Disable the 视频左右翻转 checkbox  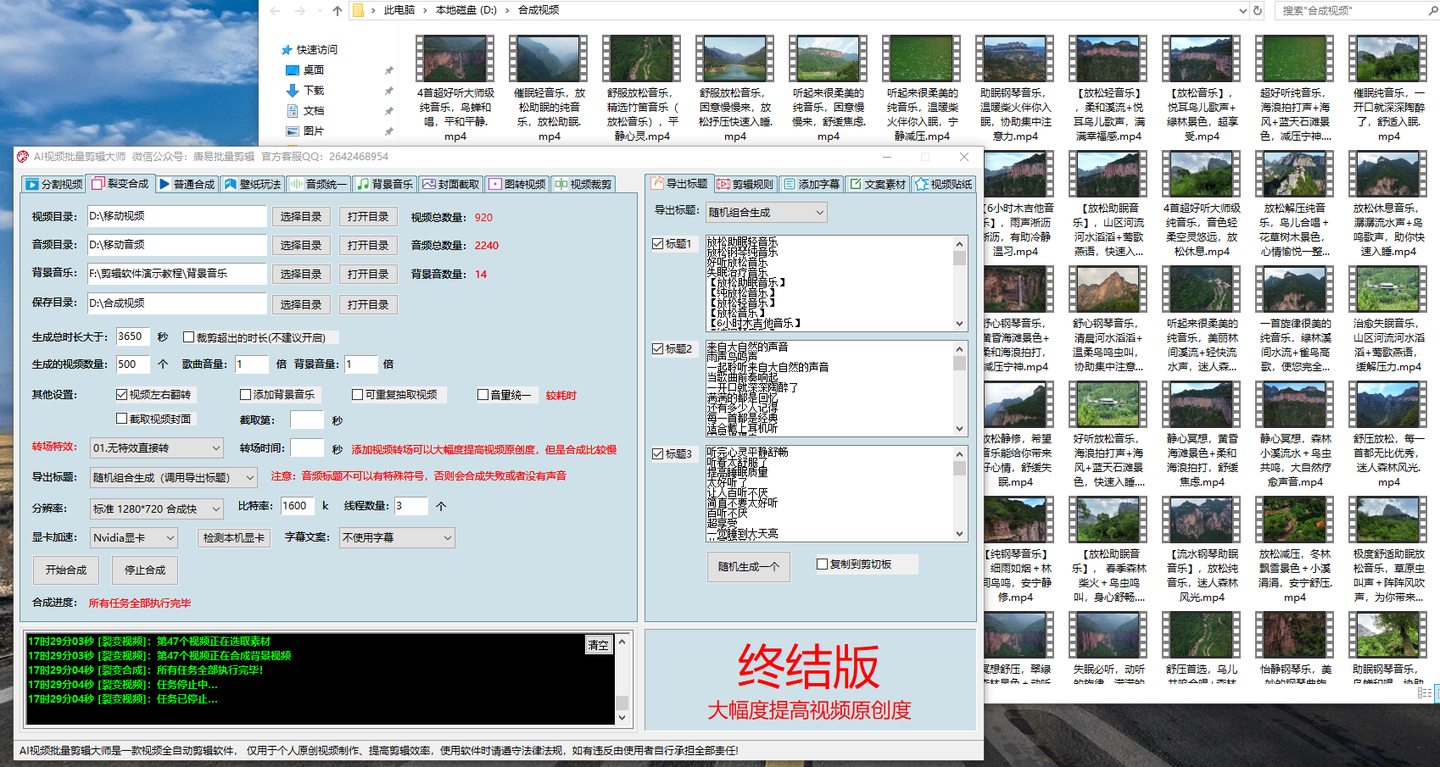pyautogui.click(x=120, y=394)
